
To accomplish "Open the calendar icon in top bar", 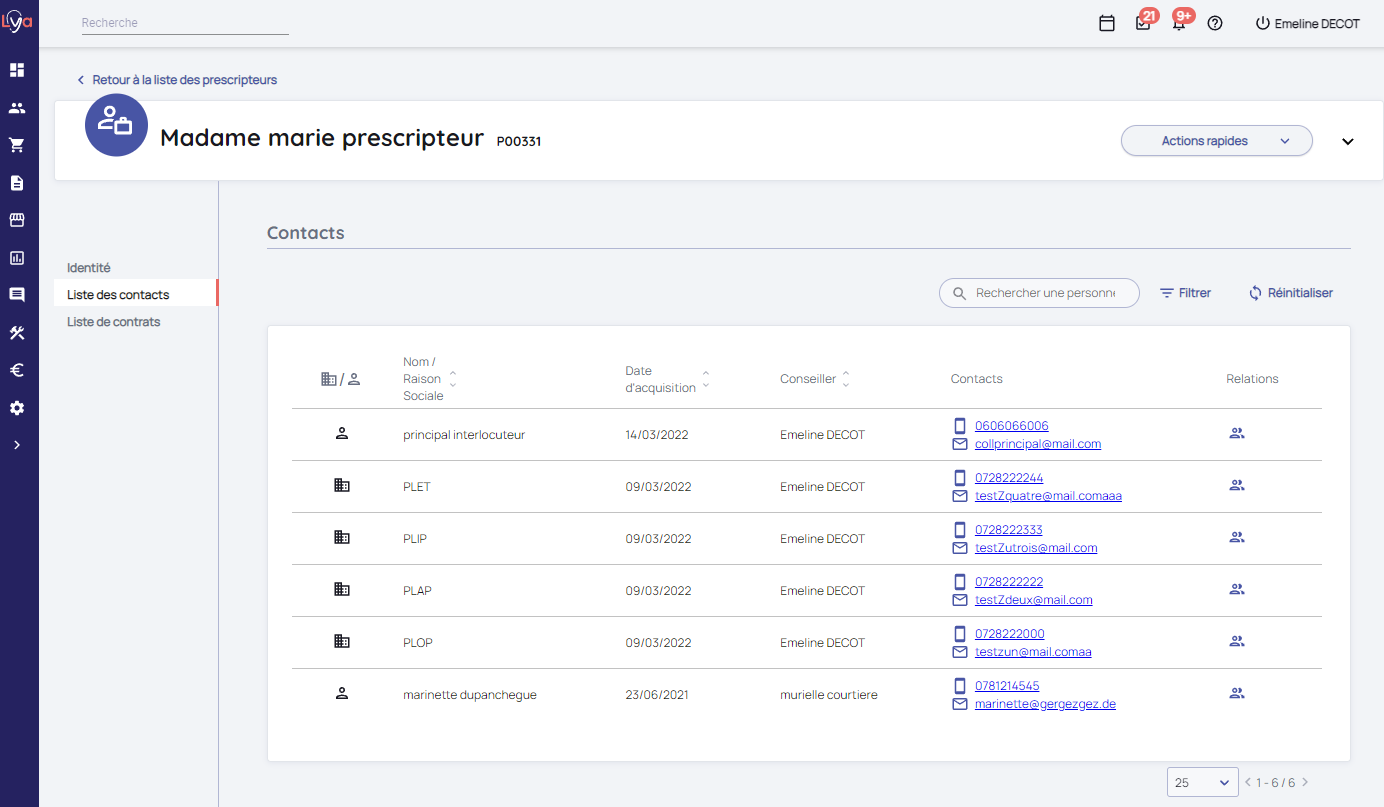I will [1107, 23].
